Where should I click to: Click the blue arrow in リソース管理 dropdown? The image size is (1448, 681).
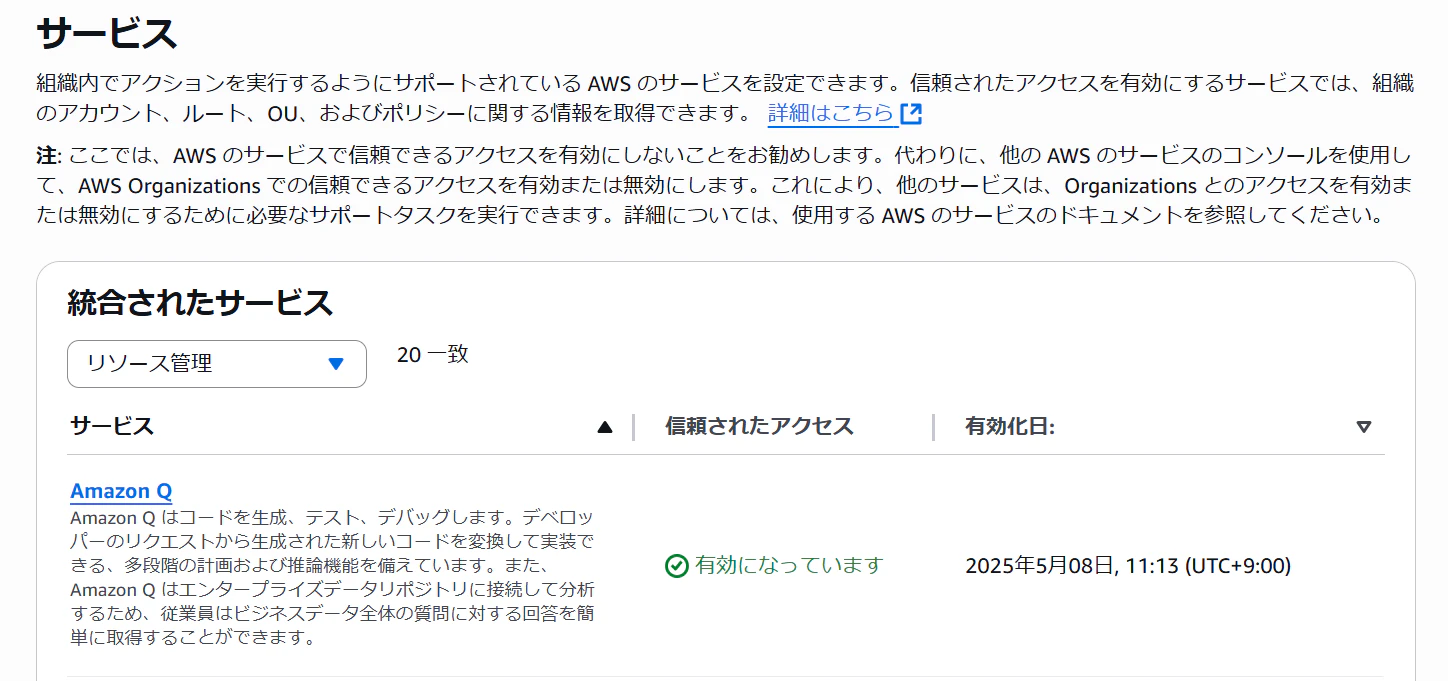click(336, 364)
